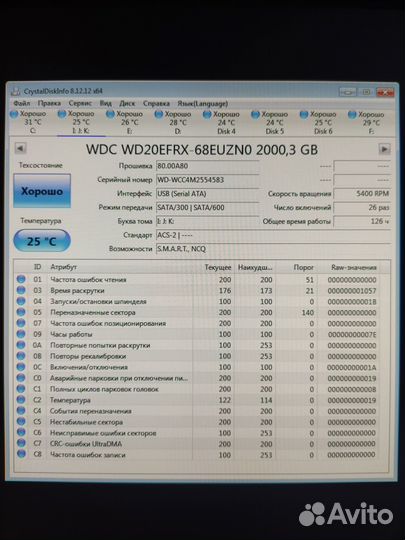Open the Справка menu
The width and height of the screenshot is (405, 540).
[x=156, y=103]
